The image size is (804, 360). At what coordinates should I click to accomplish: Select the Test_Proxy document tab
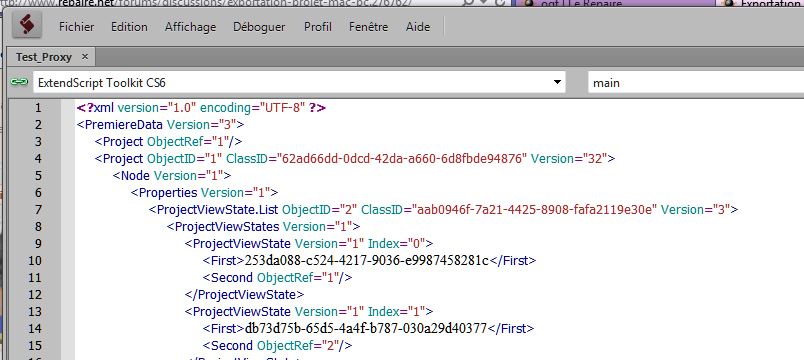pyautogui.click(x=44, y=57)
